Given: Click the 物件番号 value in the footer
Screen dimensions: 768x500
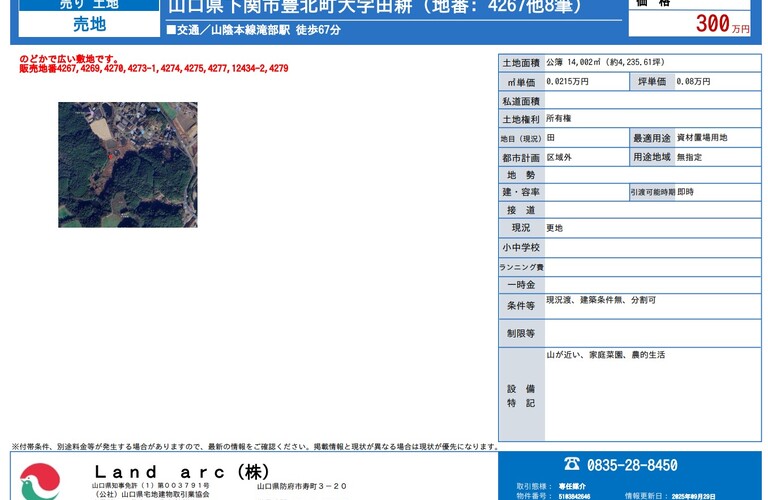Looking at the screenshot, I should [x=574, y=496].
